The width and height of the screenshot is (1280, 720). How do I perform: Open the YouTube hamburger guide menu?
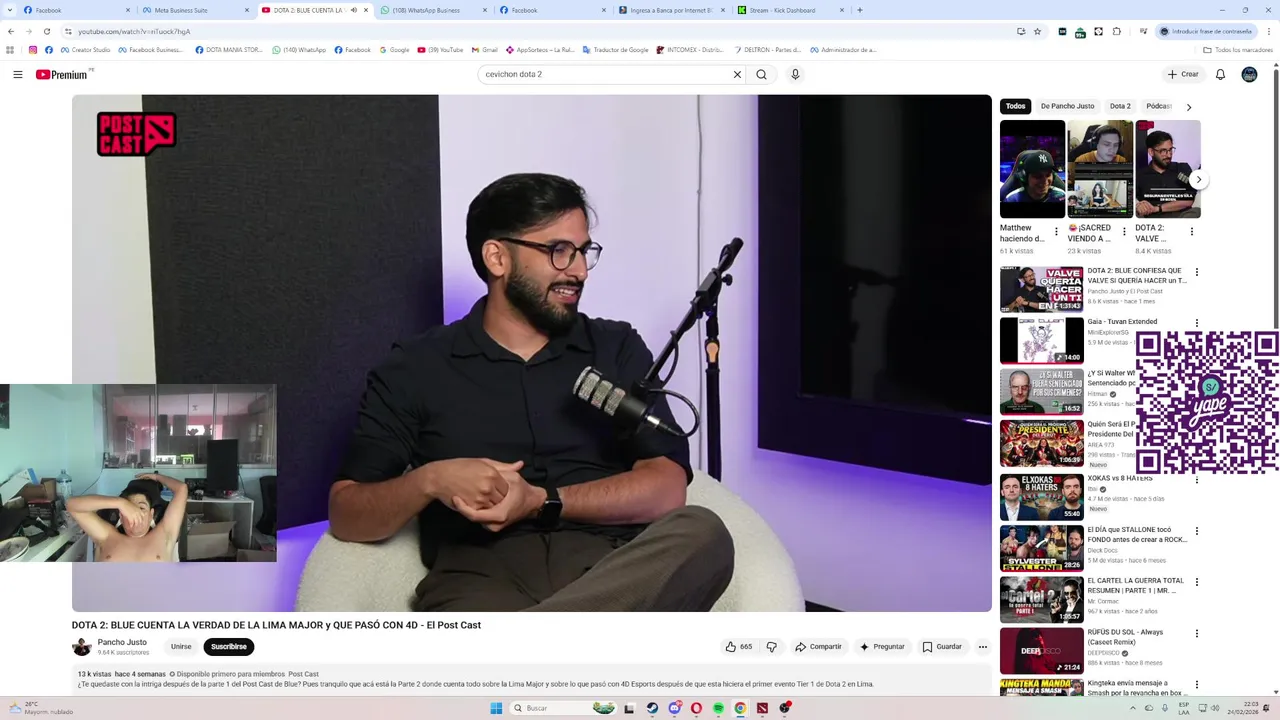tap(17, 74)
